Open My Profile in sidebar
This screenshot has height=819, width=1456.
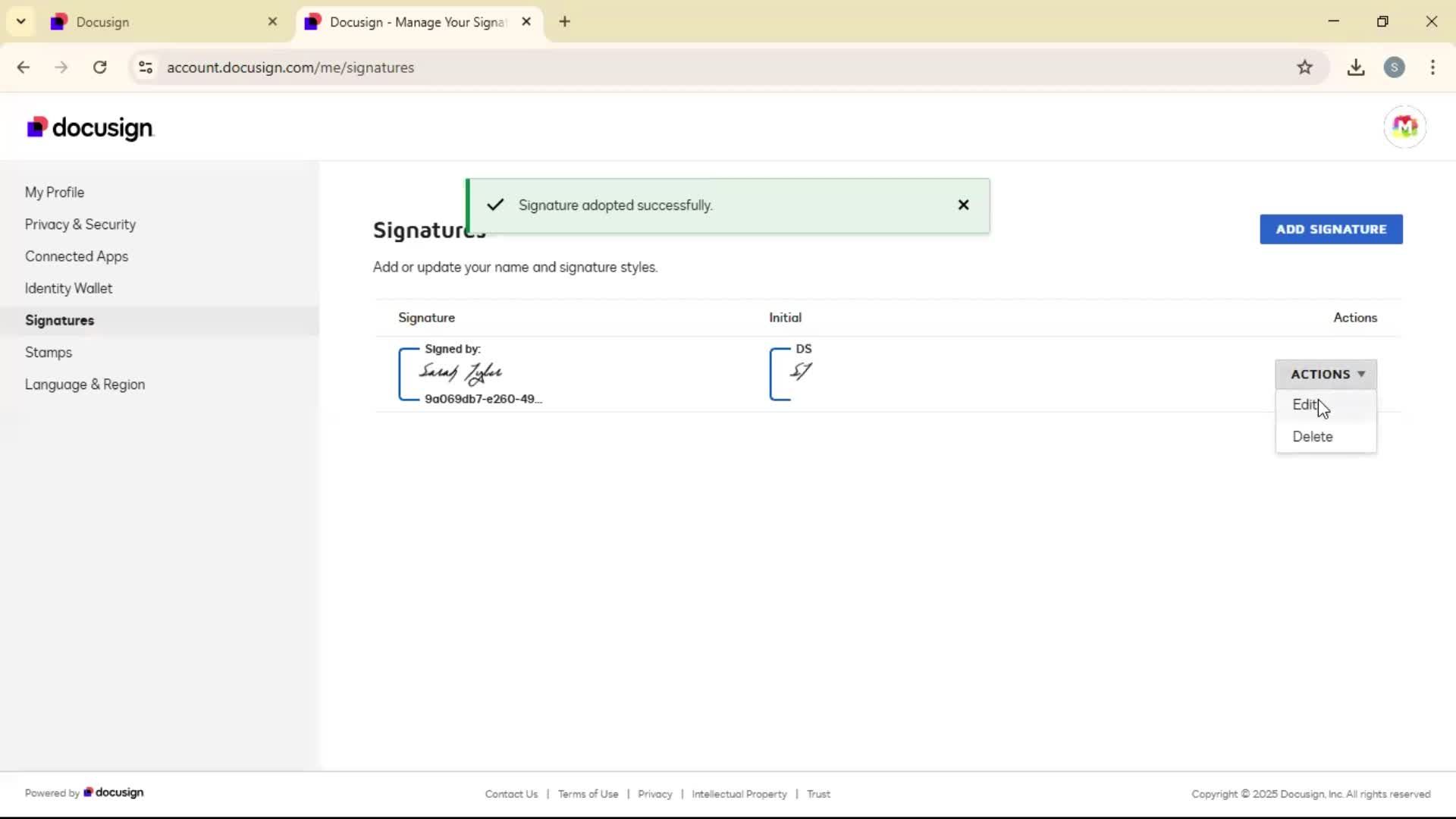(x=55, y=193)
